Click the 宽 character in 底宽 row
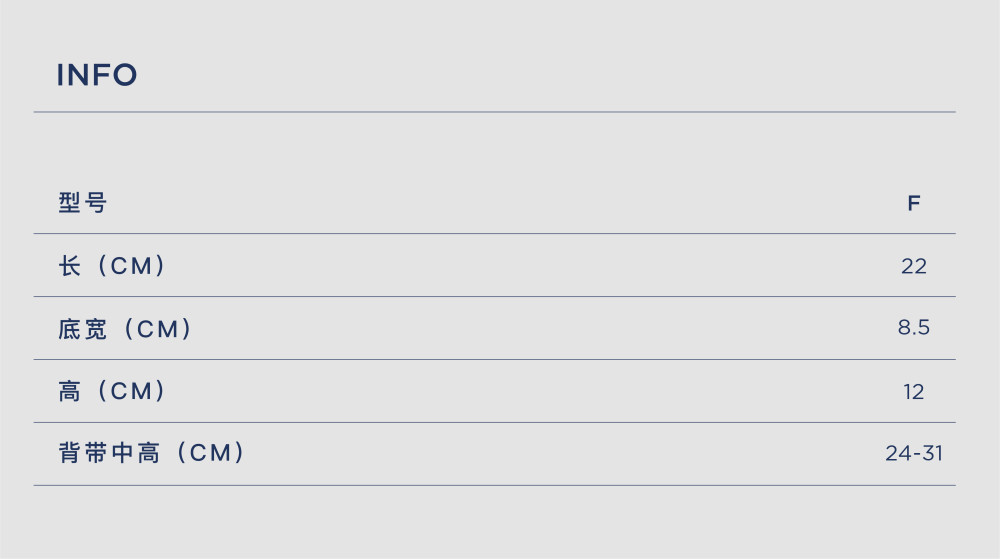Screen dimensions: 1000x559 coord(96,329)
